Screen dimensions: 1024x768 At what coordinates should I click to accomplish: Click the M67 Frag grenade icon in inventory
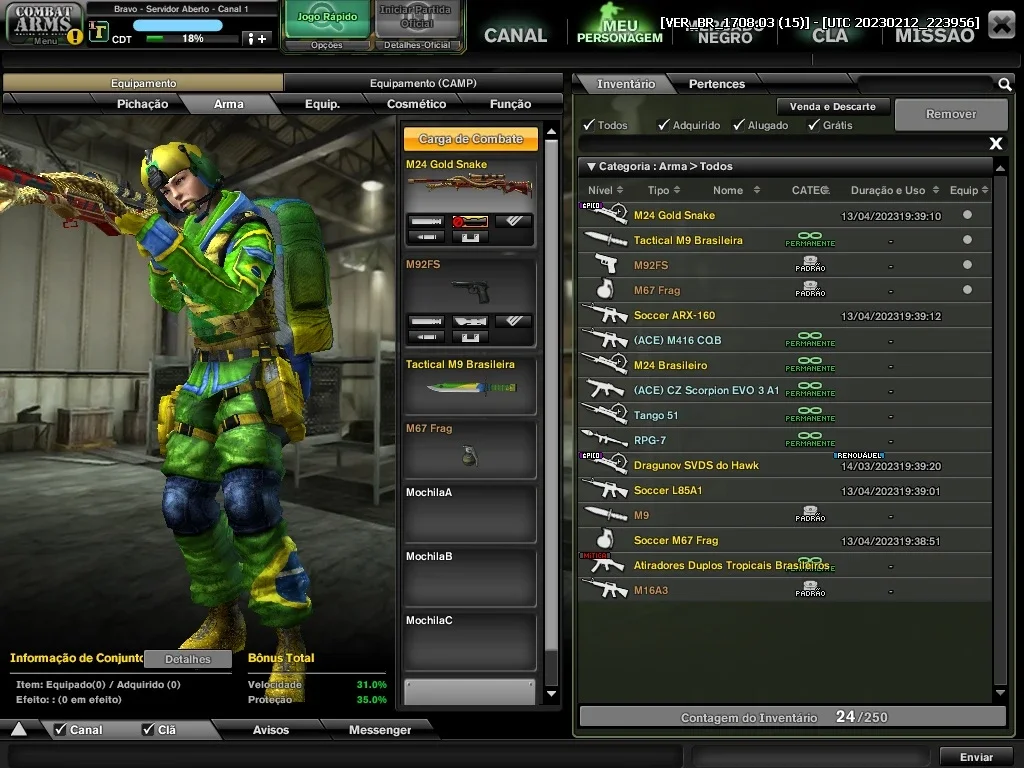pos(605,289)
